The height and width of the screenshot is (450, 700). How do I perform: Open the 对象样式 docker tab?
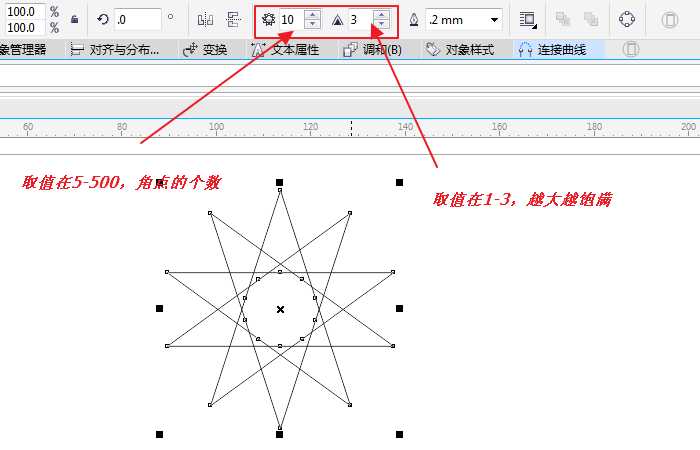460,50
